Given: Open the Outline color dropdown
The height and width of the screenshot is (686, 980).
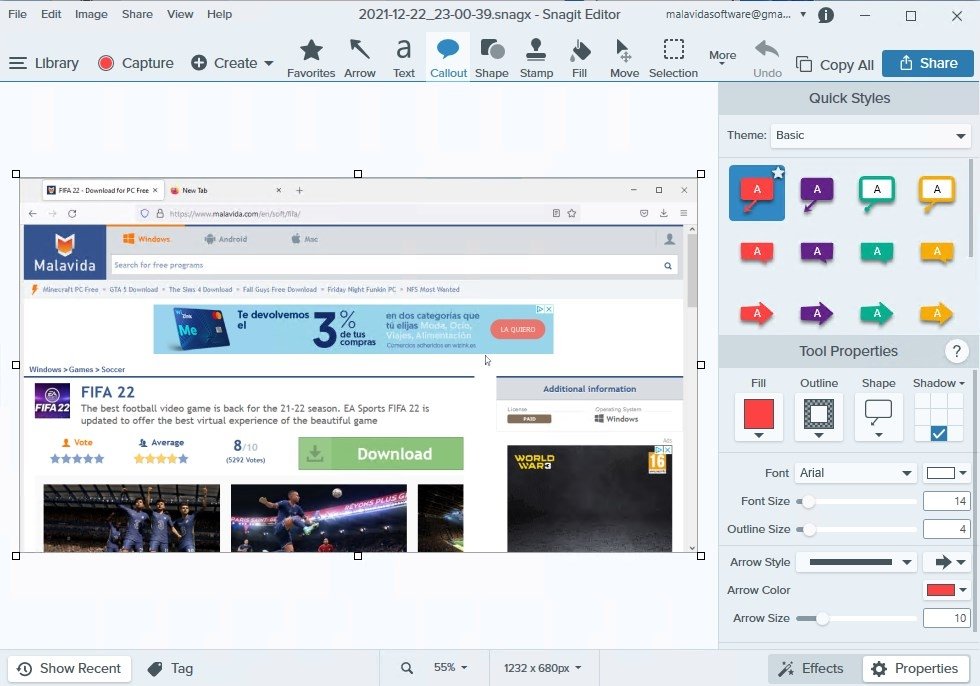Looking at the screenshot, I should (x=819, y=417).
